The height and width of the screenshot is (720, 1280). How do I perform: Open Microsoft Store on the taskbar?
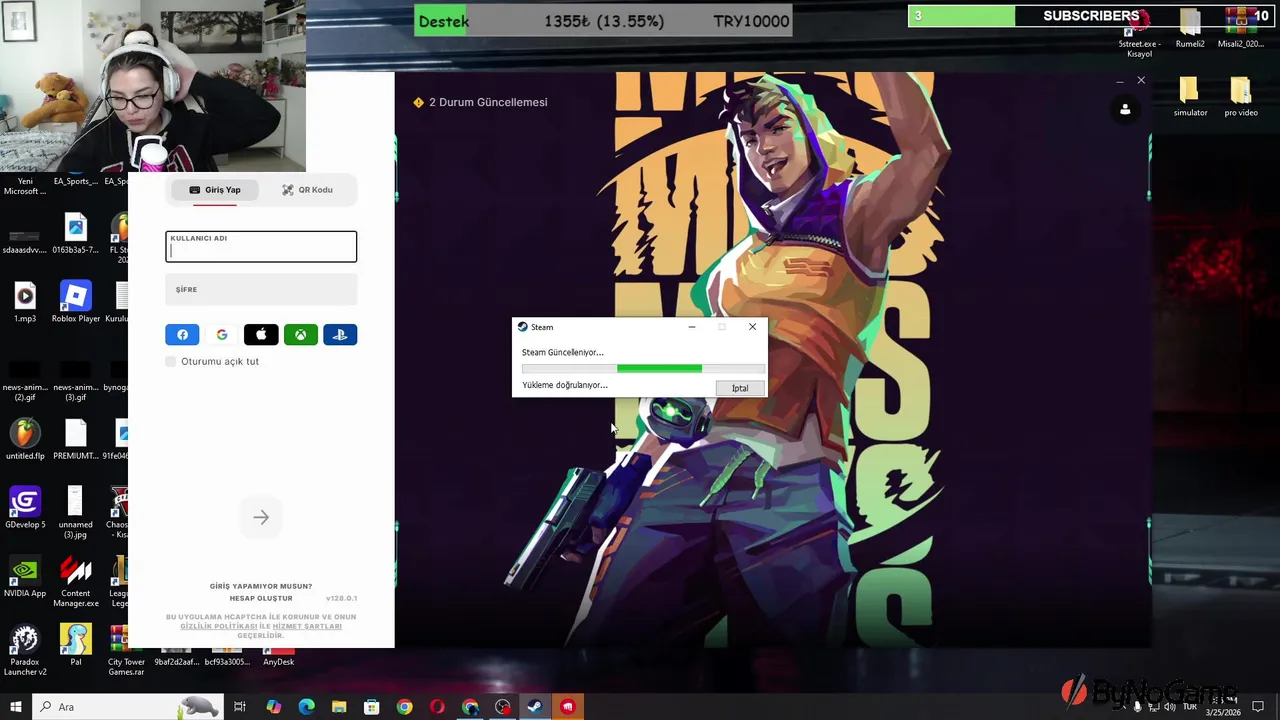(371, 707)
